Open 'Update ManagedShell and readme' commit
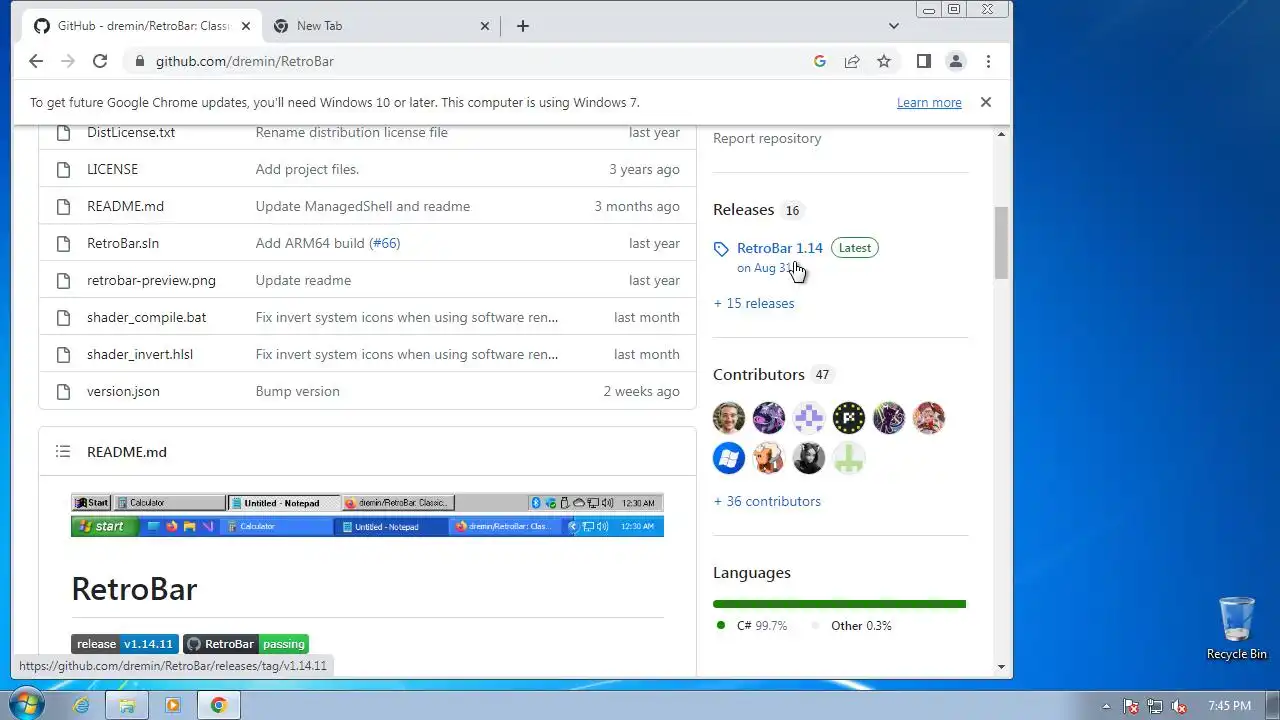1280x720 pixels. tap(362, 206)
